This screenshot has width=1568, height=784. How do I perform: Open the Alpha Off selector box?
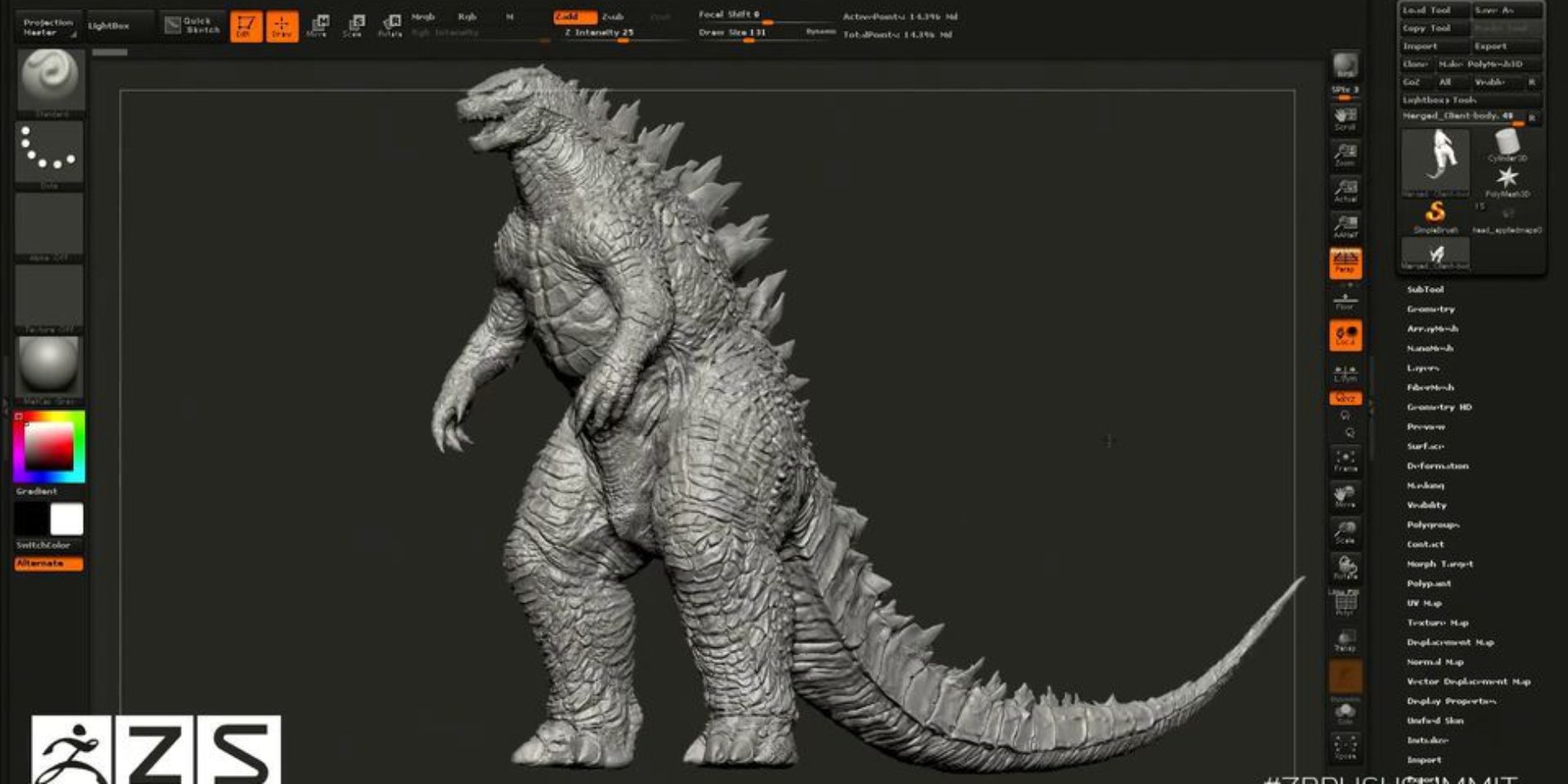[49, 224]
